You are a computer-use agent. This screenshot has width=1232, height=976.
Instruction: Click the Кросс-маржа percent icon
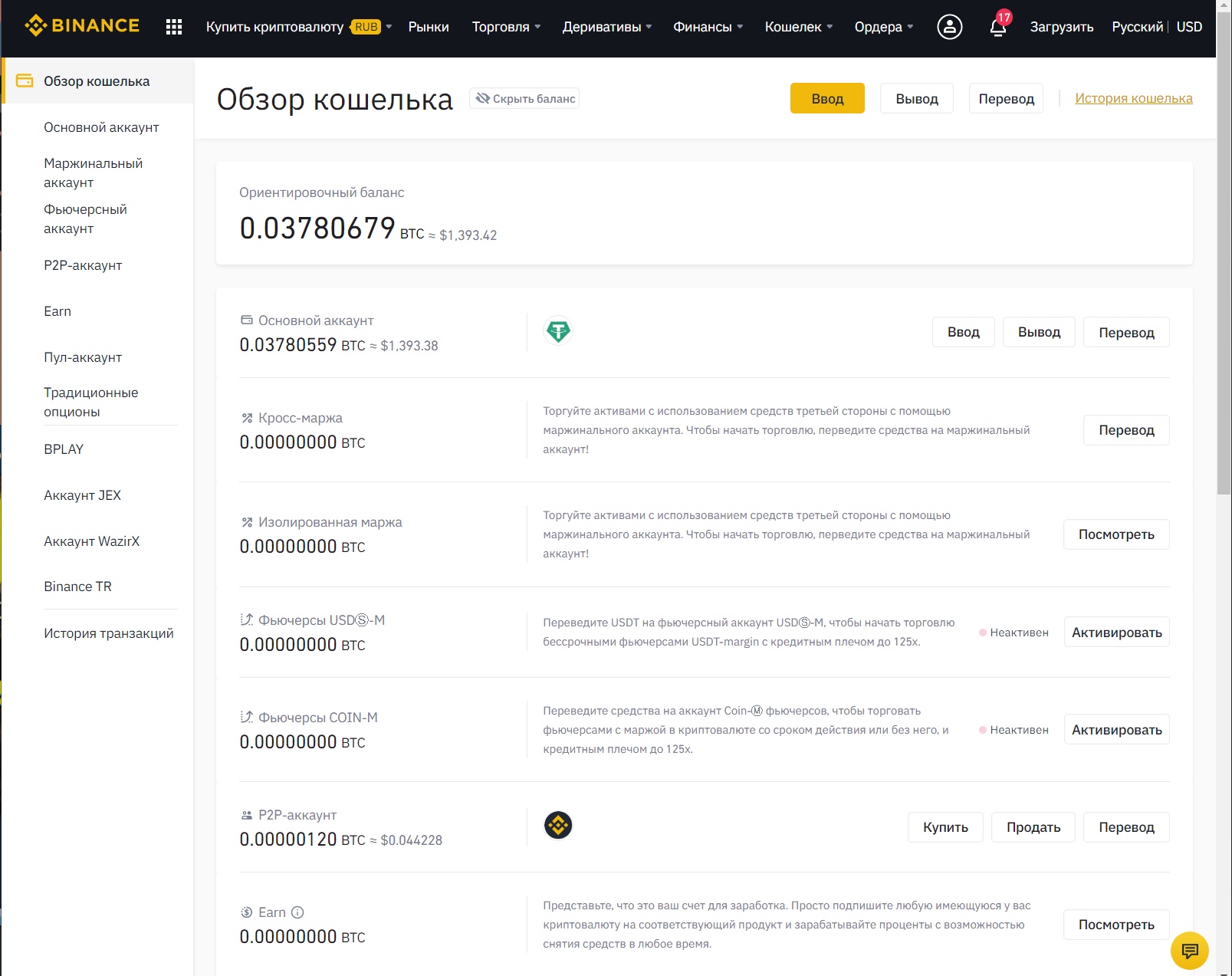click(247, 418)
